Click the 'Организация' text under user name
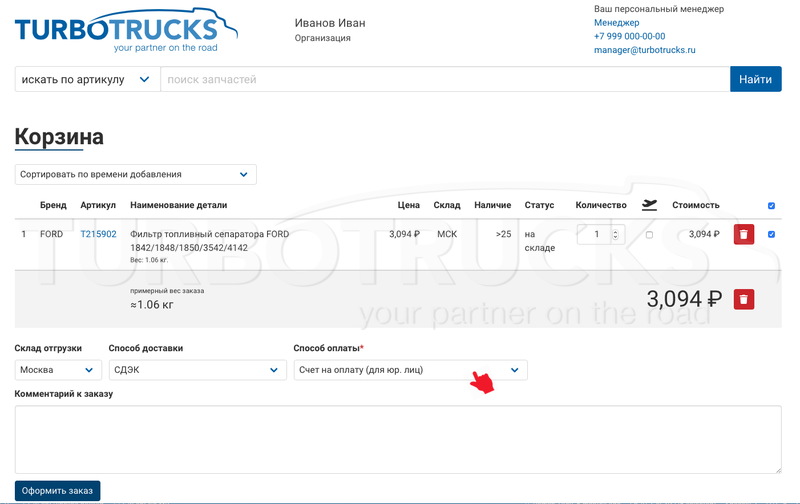800x504 pixels. click(x=322, y=38)
